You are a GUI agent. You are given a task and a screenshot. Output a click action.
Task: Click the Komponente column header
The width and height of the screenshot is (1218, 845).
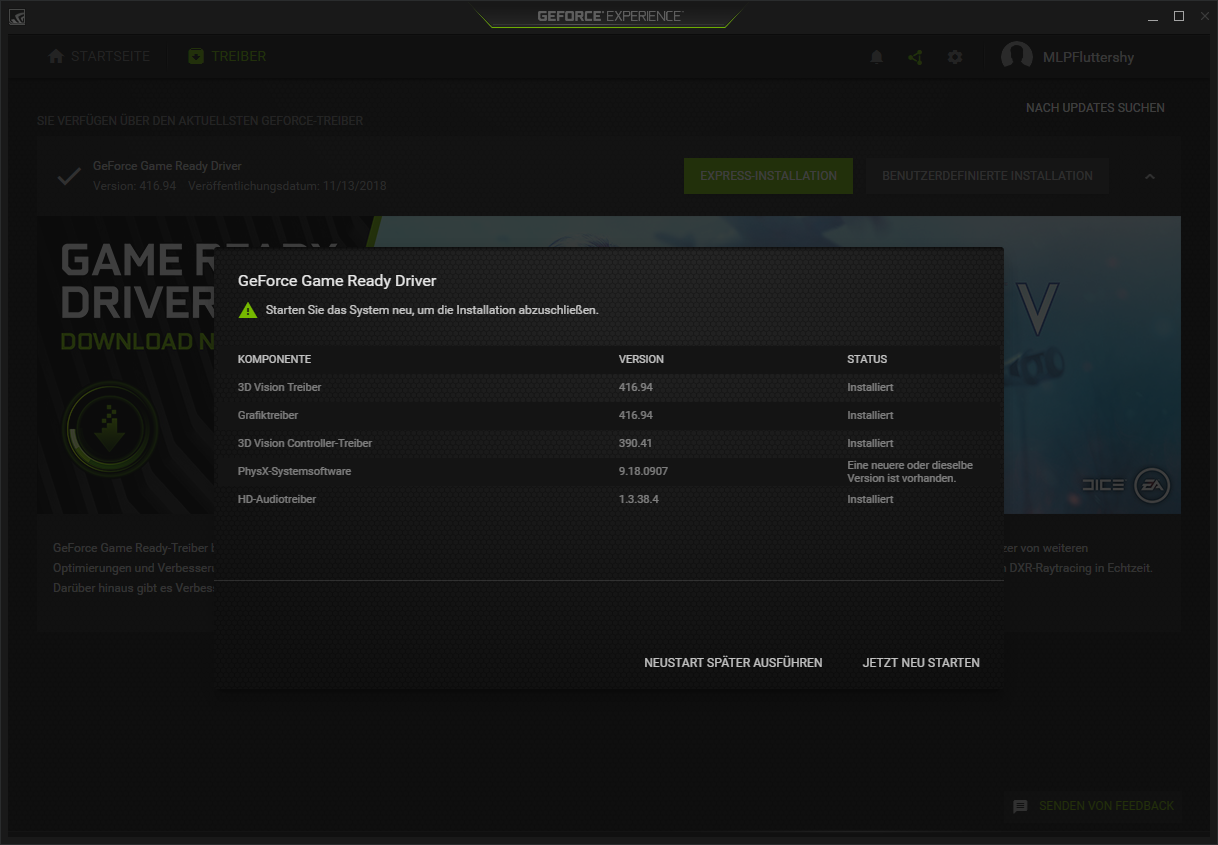pyautogui.click(x=274, y=359)
